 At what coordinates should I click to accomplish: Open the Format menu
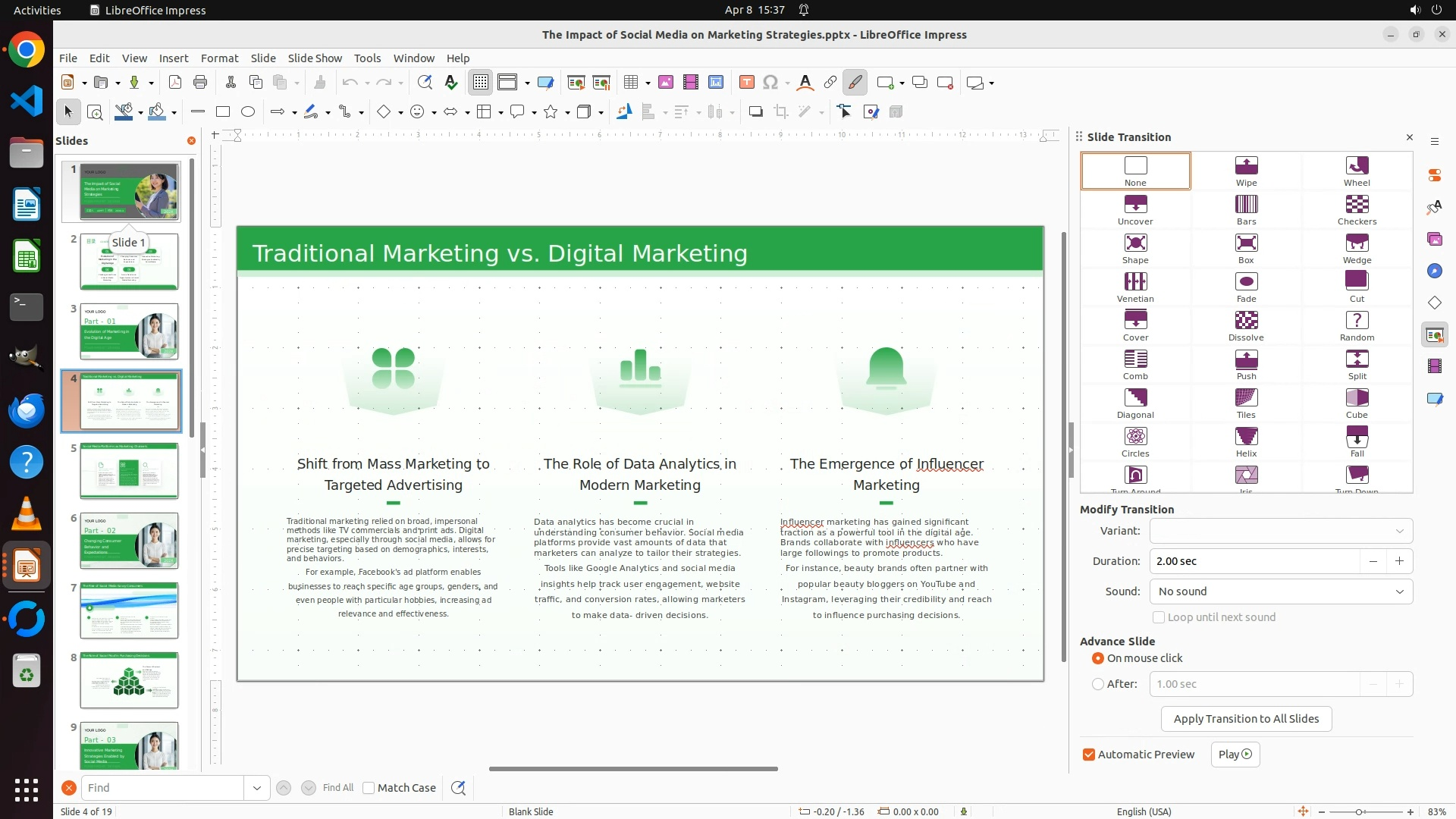click(x=219, y=58)
